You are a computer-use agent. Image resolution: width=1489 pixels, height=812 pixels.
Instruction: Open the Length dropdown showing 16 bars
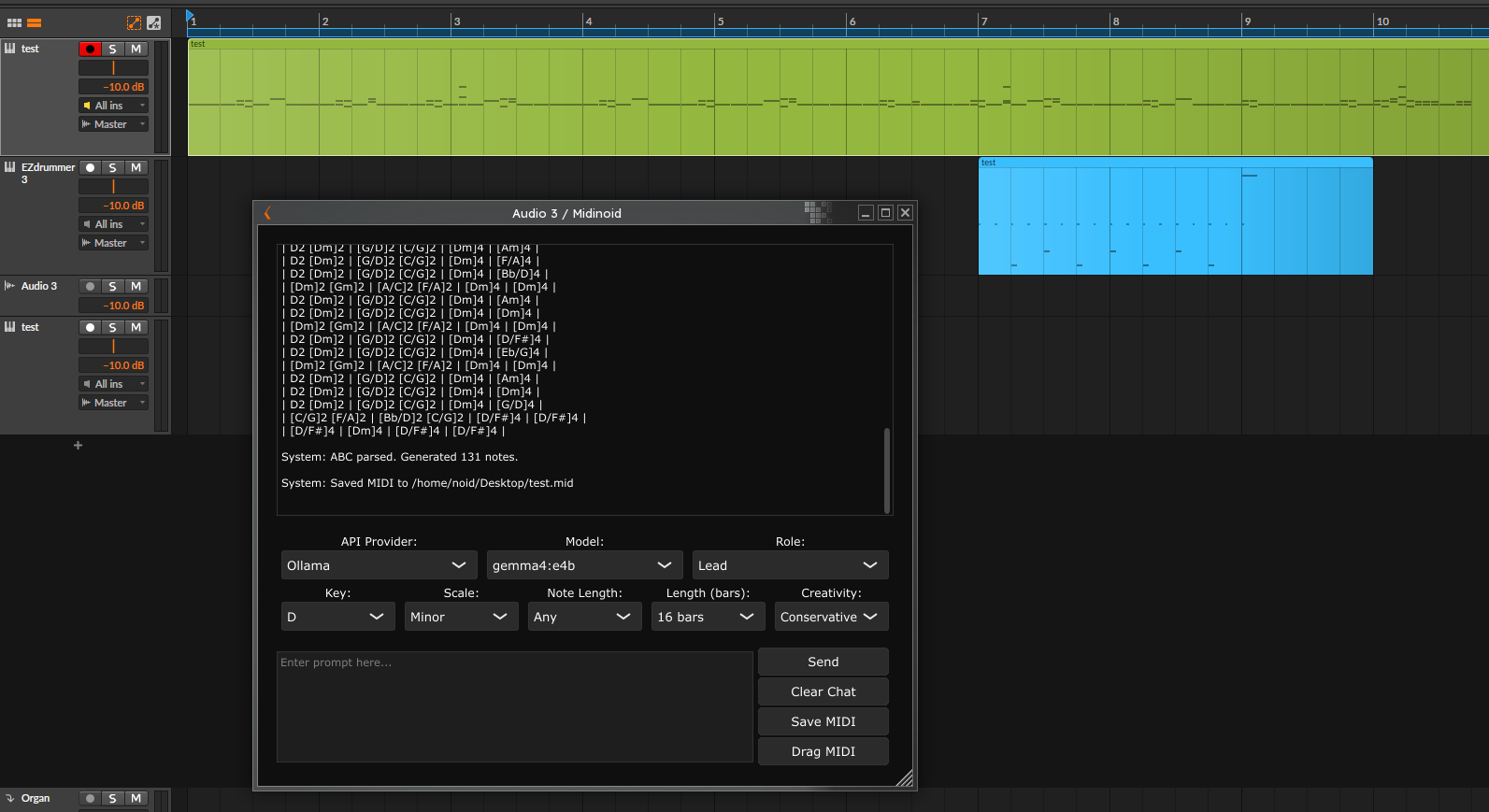[708, 617]
